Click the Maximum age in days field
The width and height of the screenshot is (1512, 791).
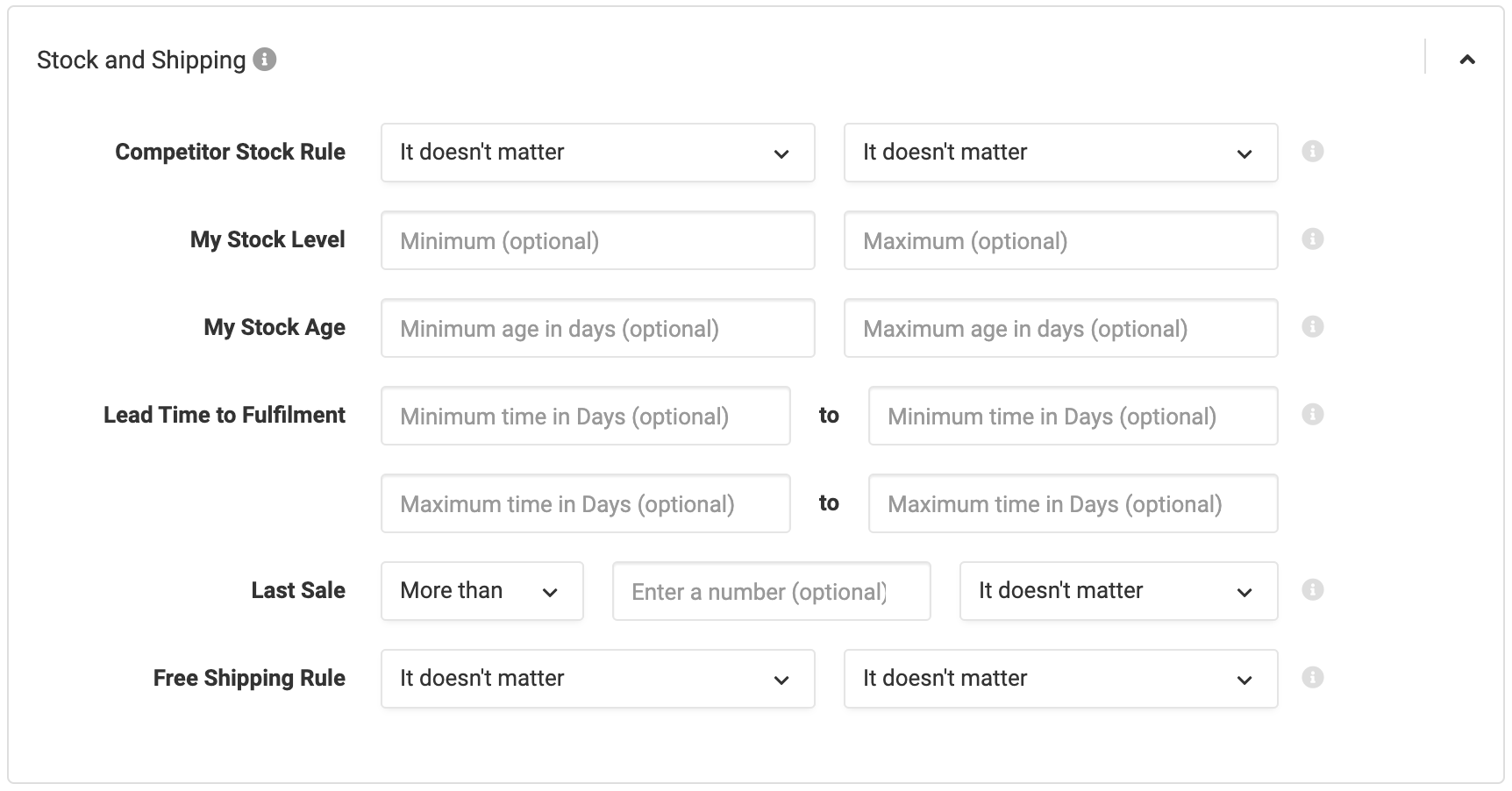coord(1060,328)
